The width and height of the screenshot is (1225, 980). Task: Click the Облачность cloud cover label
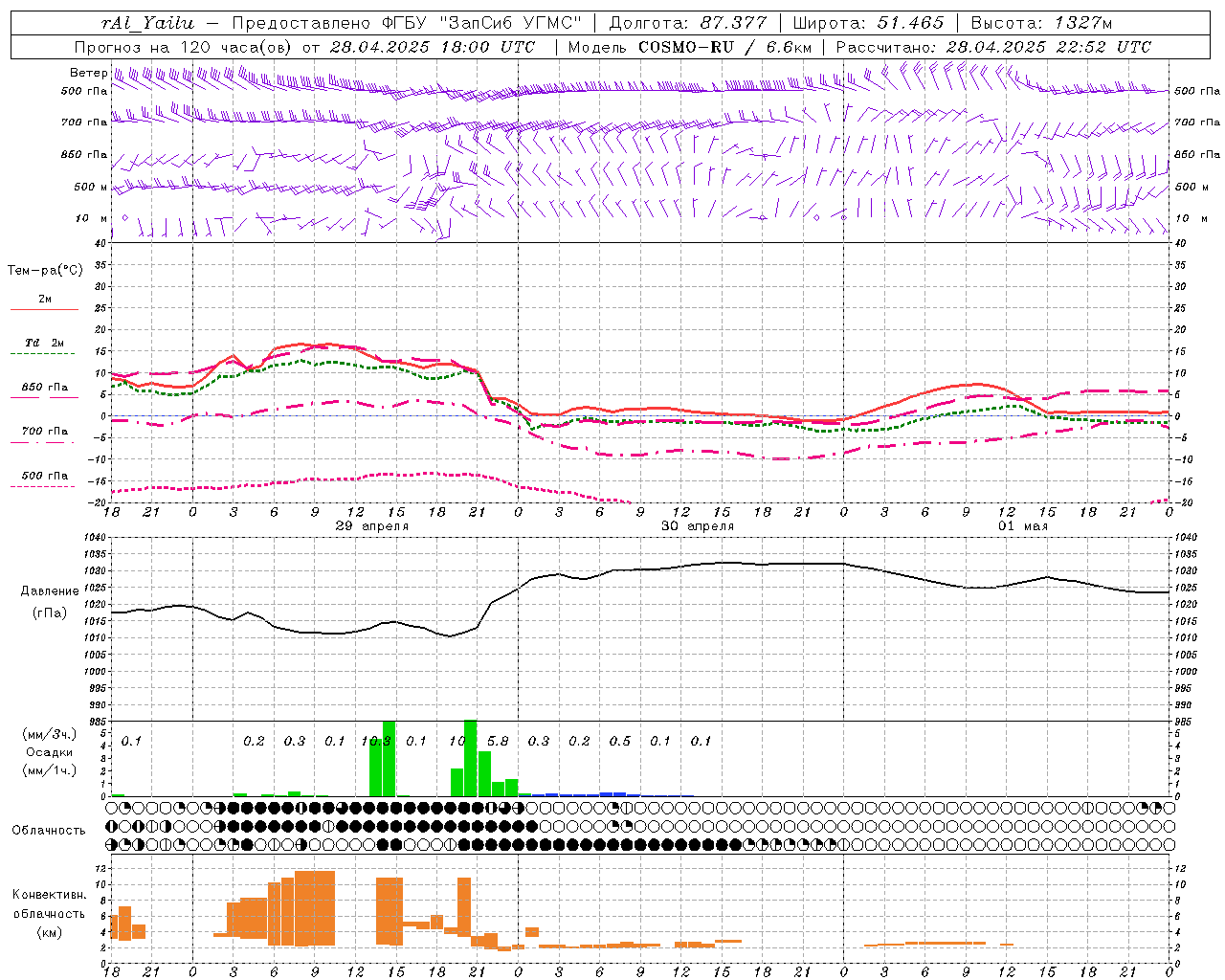49,831
